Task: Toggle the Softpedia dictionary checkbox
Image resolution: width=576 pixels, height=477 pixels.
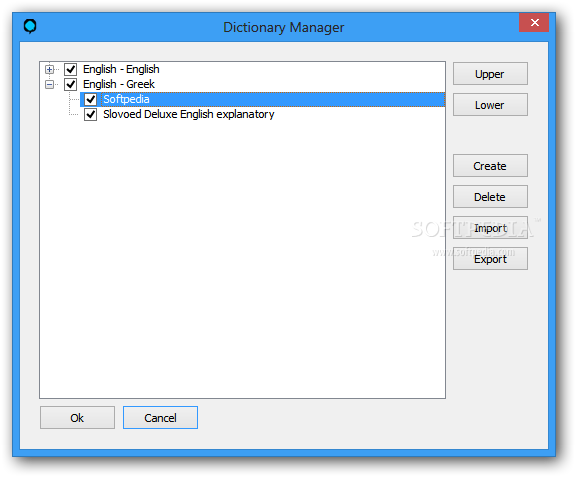Action: point(90,99)
